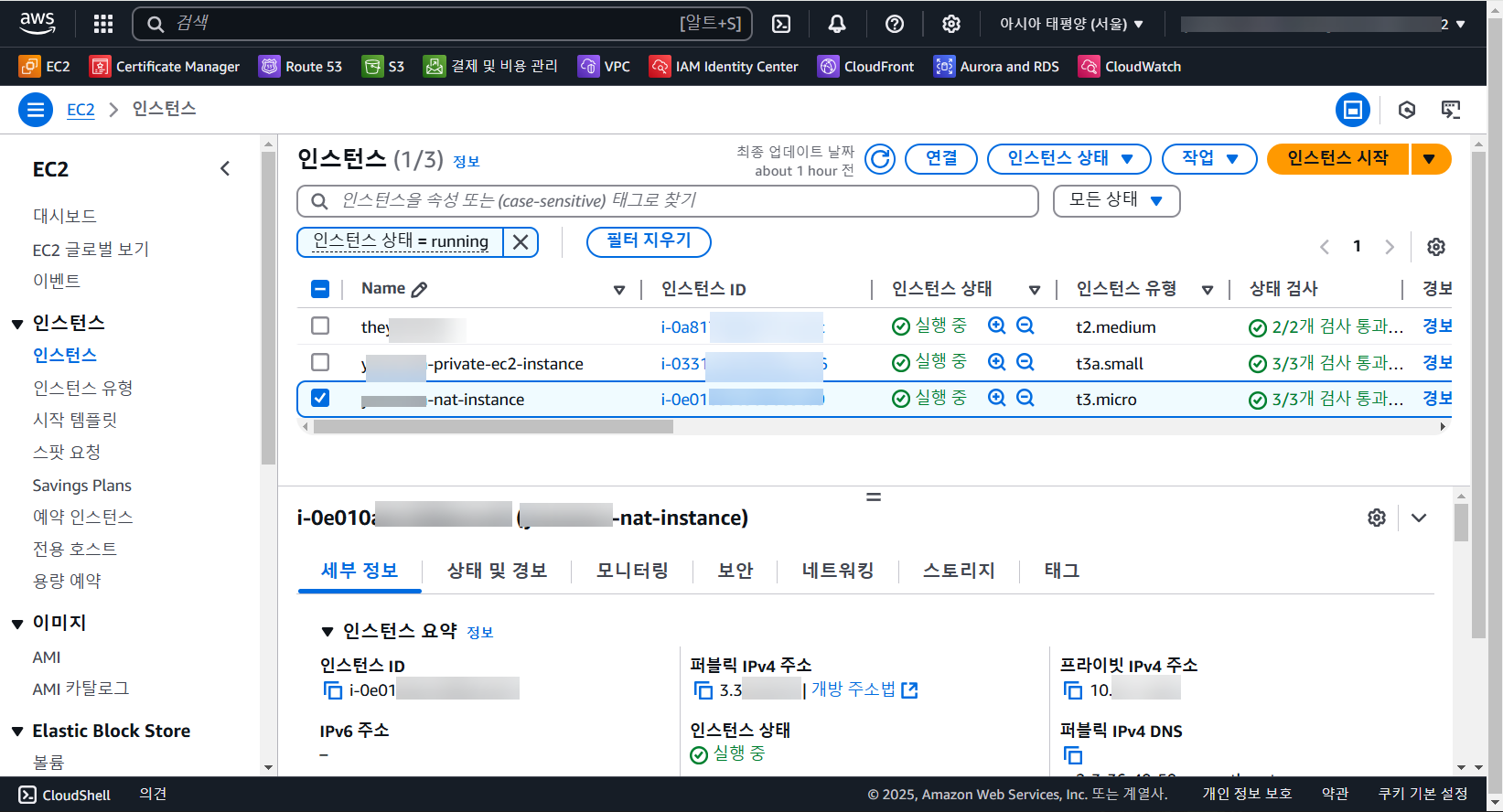Collapse Elastic Block Store section

(17, 732)
